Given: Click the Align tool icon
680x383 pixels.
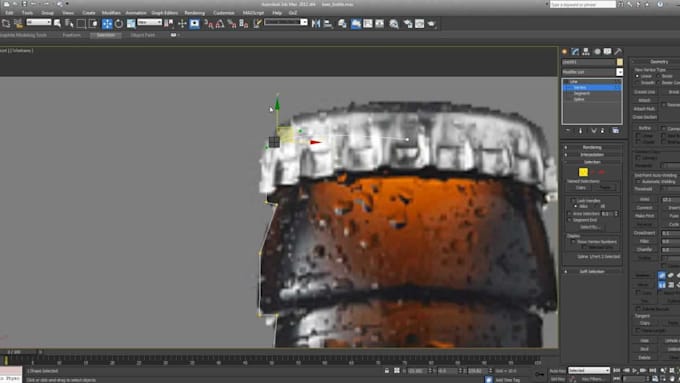Looking at the screenshot, I should pyautogui.click(x=328, y=24).
